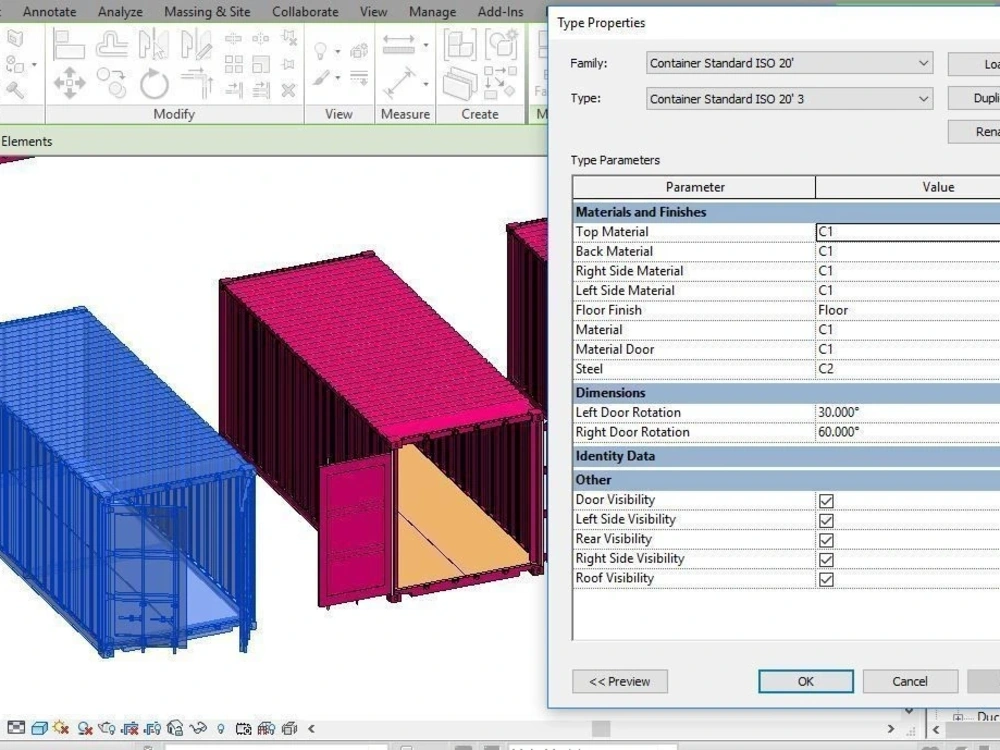Open the Manage menu tab
This screenshot has height=750, width=1000.
(432, 12)
